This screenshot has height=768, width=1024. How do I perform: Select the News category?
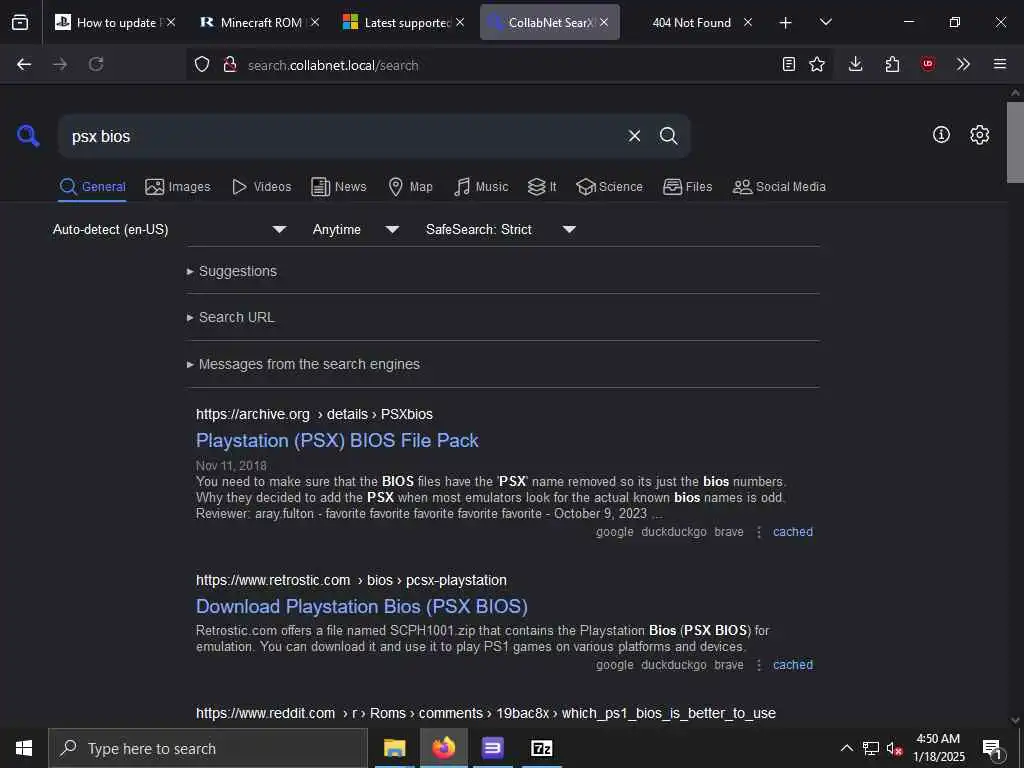[x=339, y=187]
